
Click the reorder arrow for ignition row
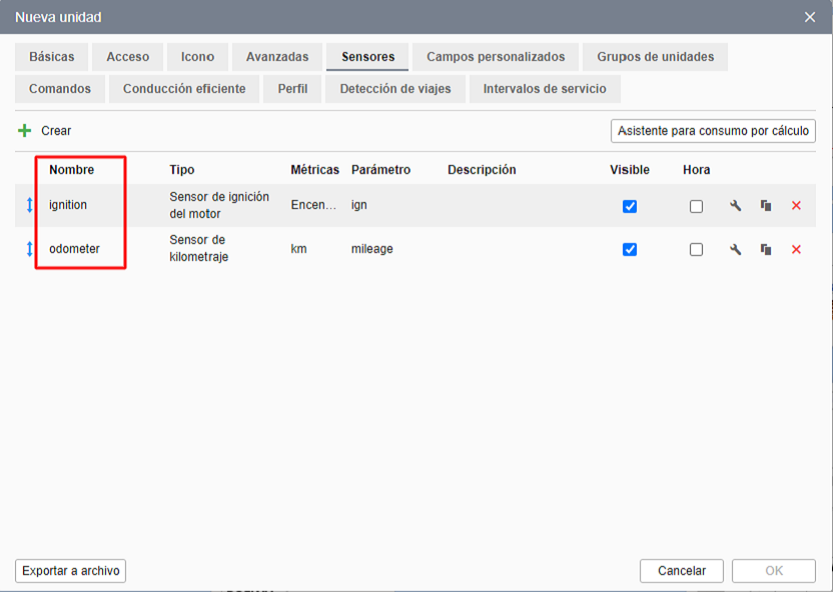point(29,205)
